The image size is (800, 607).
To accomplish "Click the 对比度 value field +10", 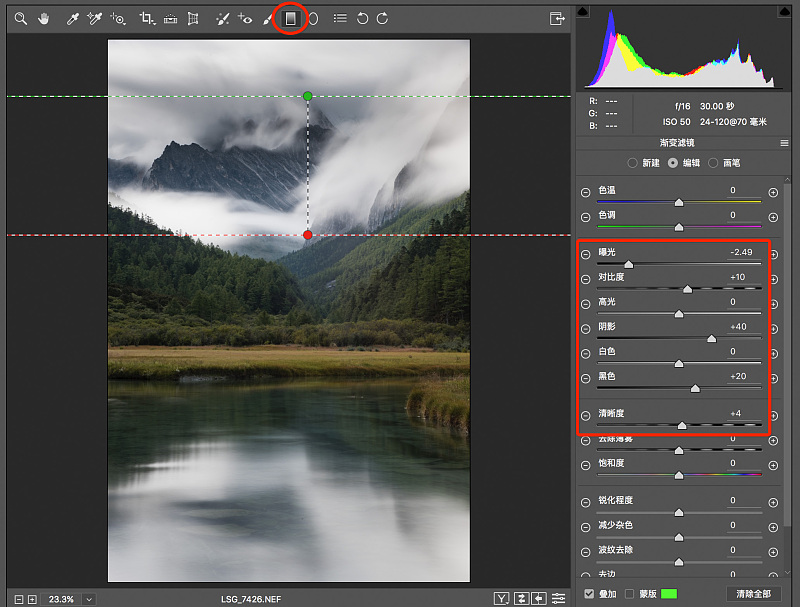I will click(738, 277).
